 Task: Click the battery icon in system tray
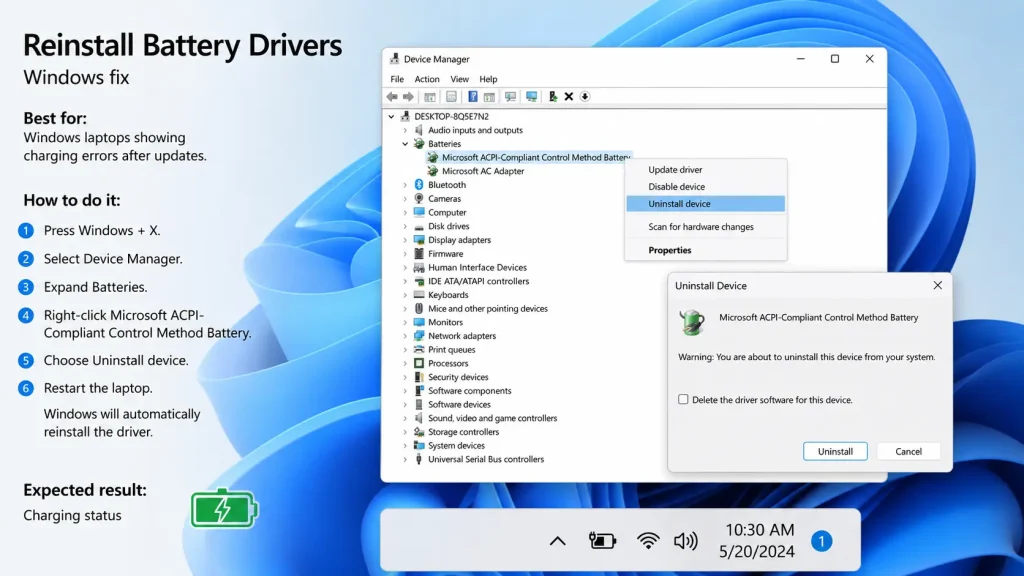click(602, 541)
